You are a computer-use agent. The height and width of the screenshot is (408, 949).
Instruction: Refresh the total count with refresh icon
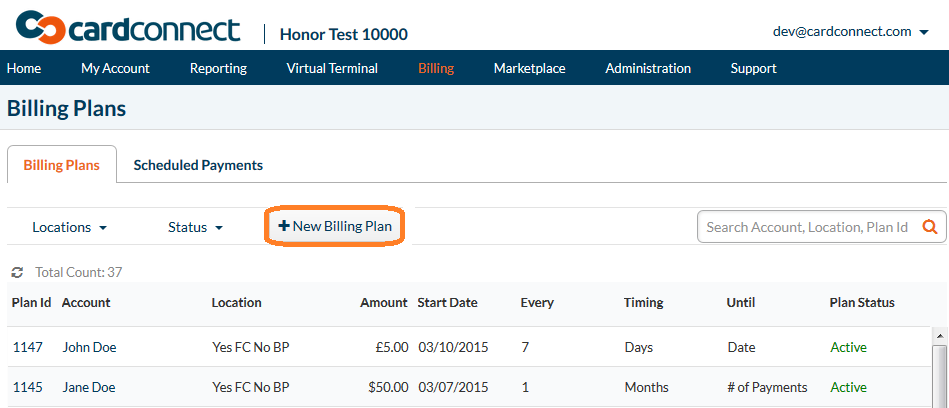pyautogui.click(x=18, y=272)
